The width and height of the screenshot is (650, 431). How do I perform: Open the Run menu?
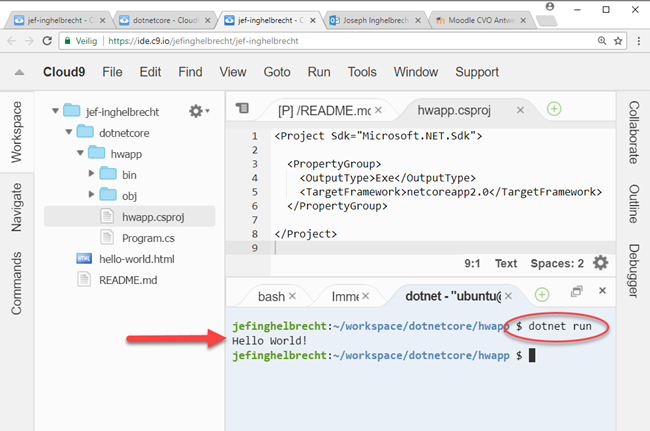pyautogui.click(x=318, y=72)
